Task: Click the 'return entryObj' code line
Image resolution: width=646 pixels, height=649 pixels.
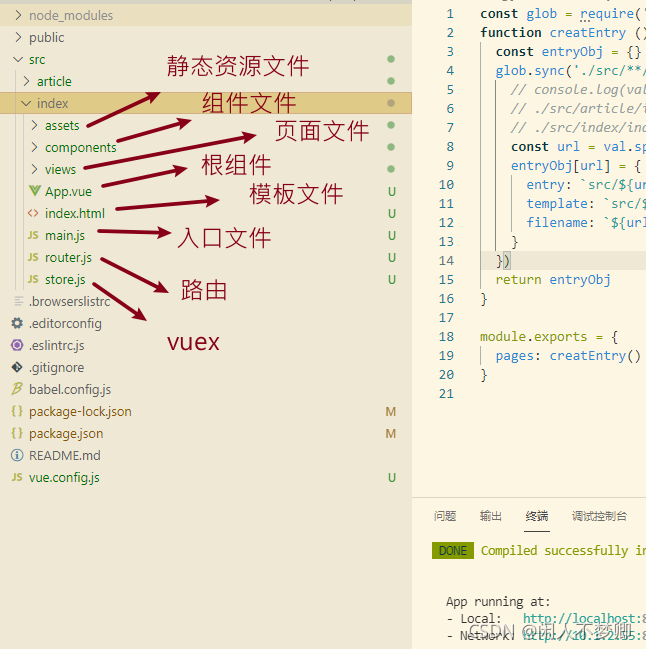Action: (553, 279)
